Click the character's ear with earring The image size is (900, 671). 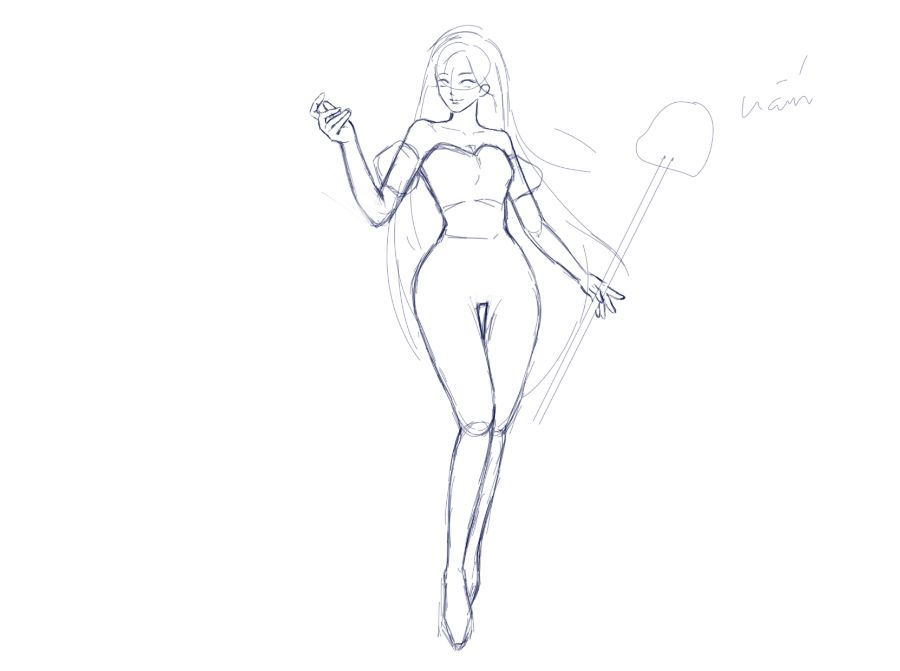486,91
